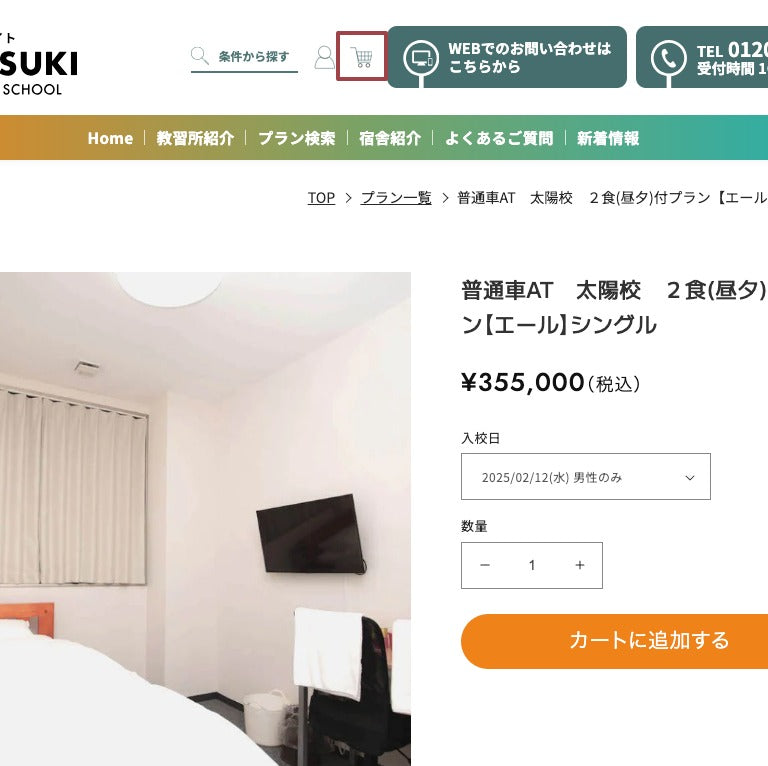Click the chevron arrow of 入校日 selector
Image resolution: width=768 pixels, height=766 pixels.
(x=690, y=478)
